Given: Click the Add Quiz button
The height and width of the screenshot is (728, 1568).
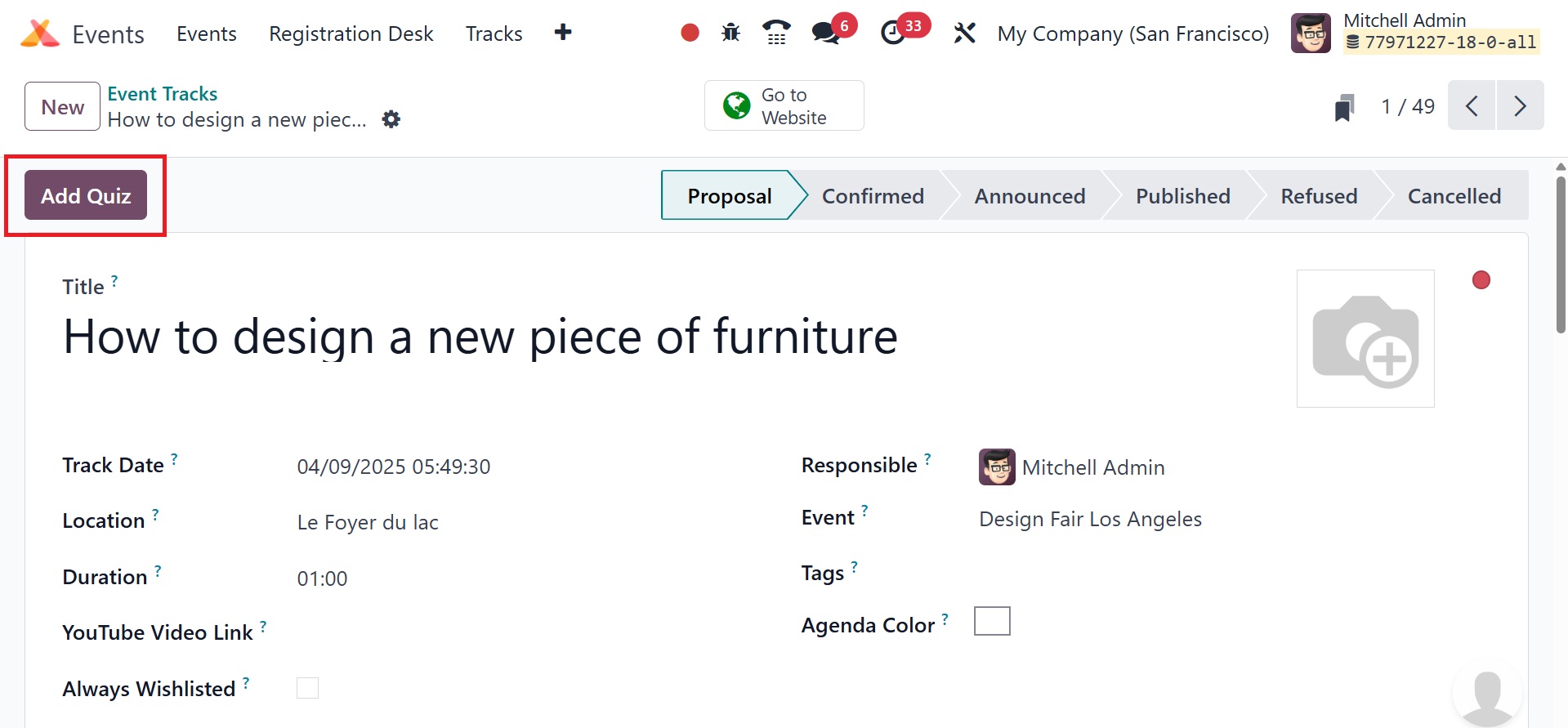Looking at the screenshot, I should tap(86, 196).
